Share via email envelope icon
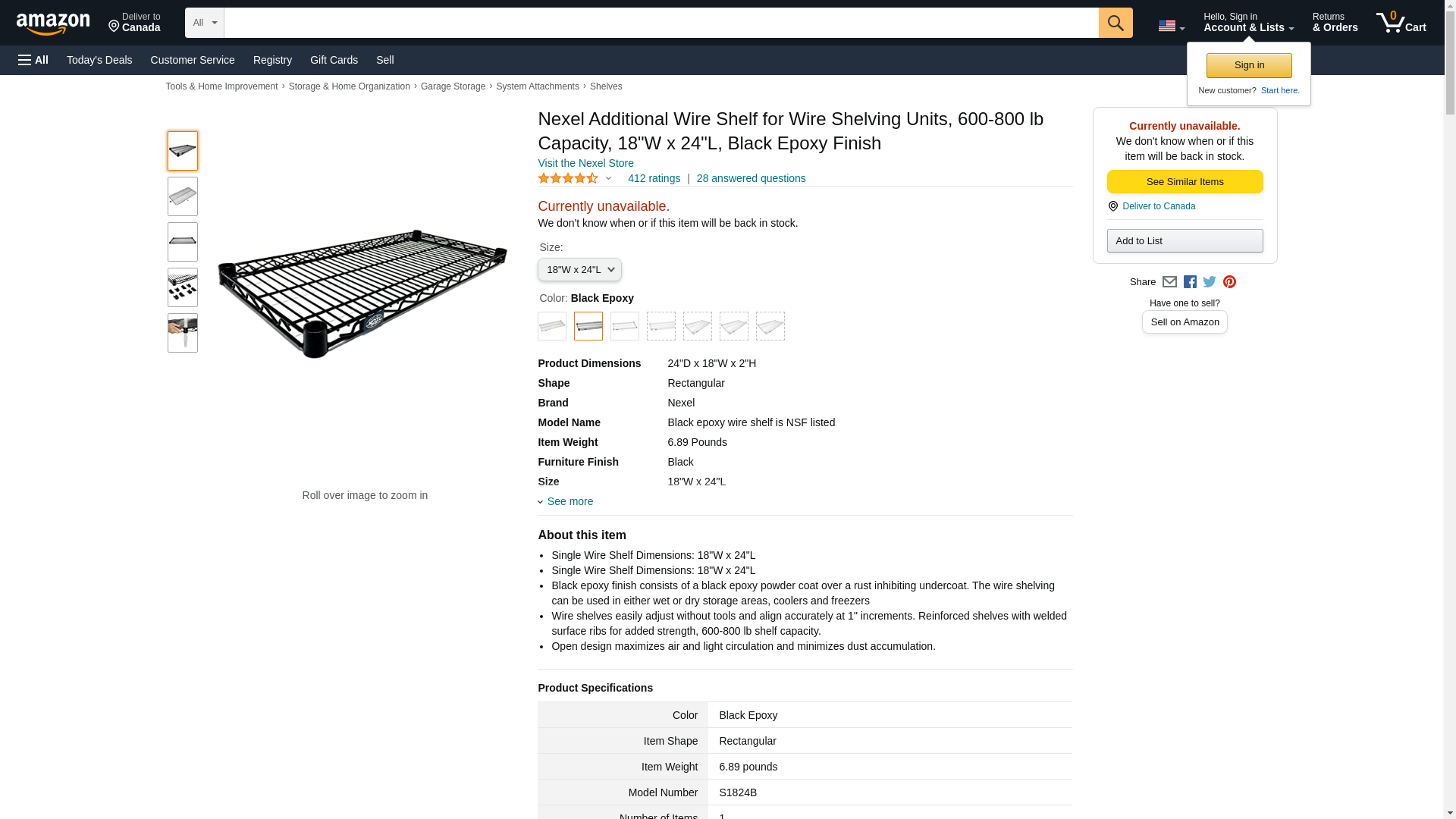Image resolution: width=1456 pixels, height=819 pixels. [x=1169, y=282]
